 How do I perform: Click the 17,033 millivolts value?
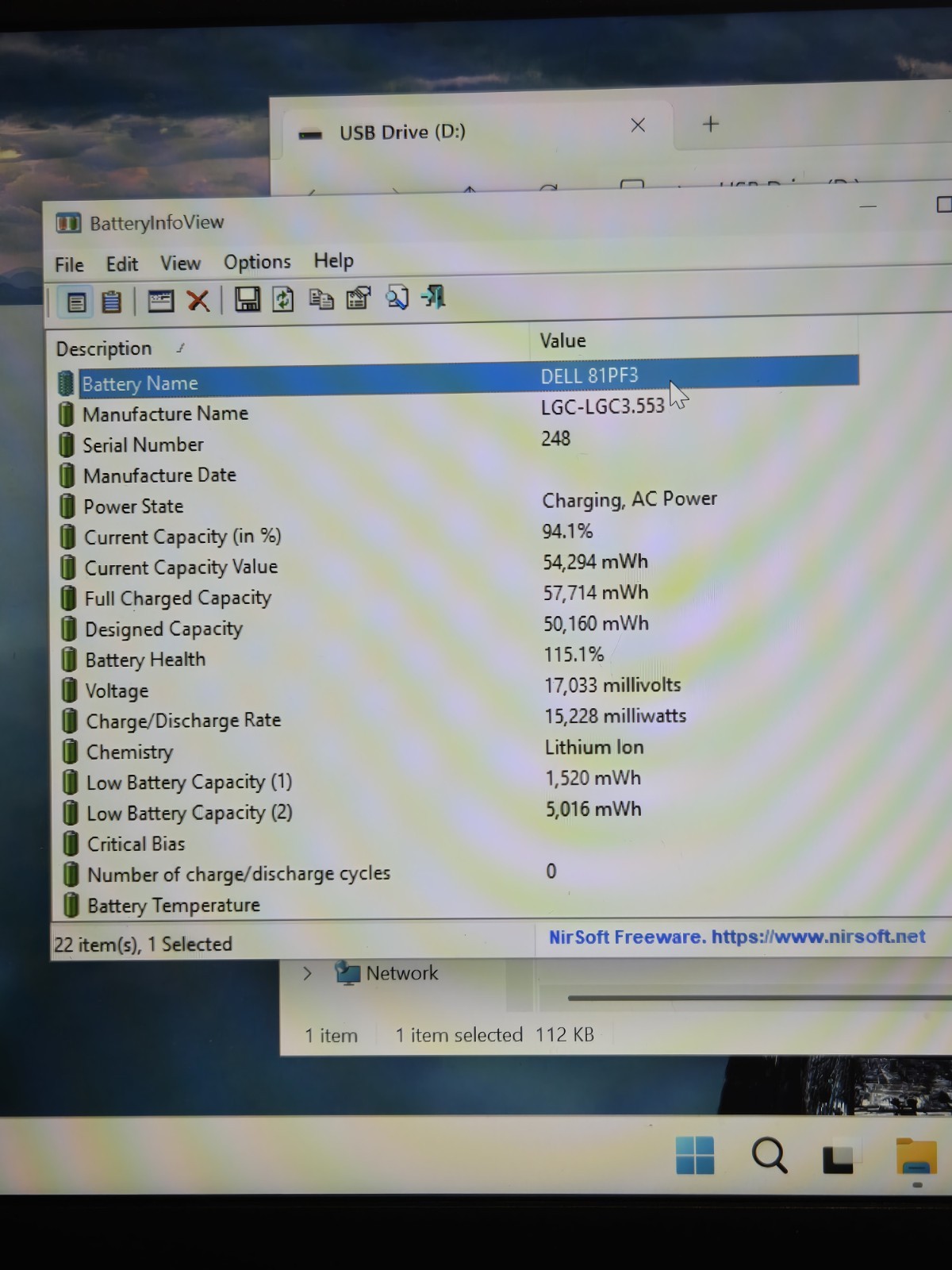[x=612, y=685]
